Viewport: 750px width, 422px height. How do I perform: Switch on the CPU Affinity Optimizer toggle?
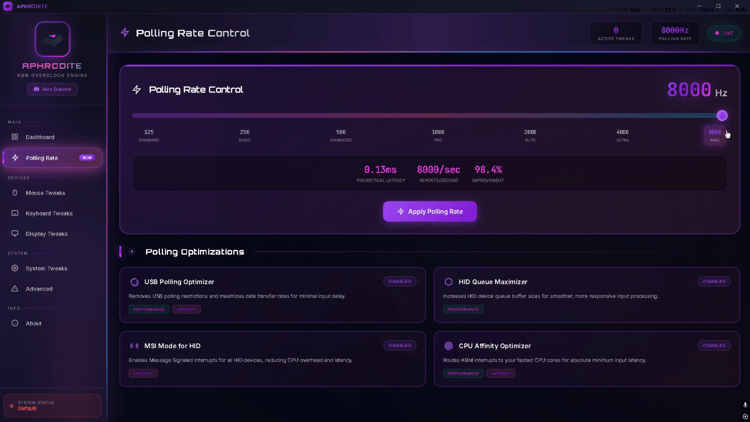pos(714,345)
